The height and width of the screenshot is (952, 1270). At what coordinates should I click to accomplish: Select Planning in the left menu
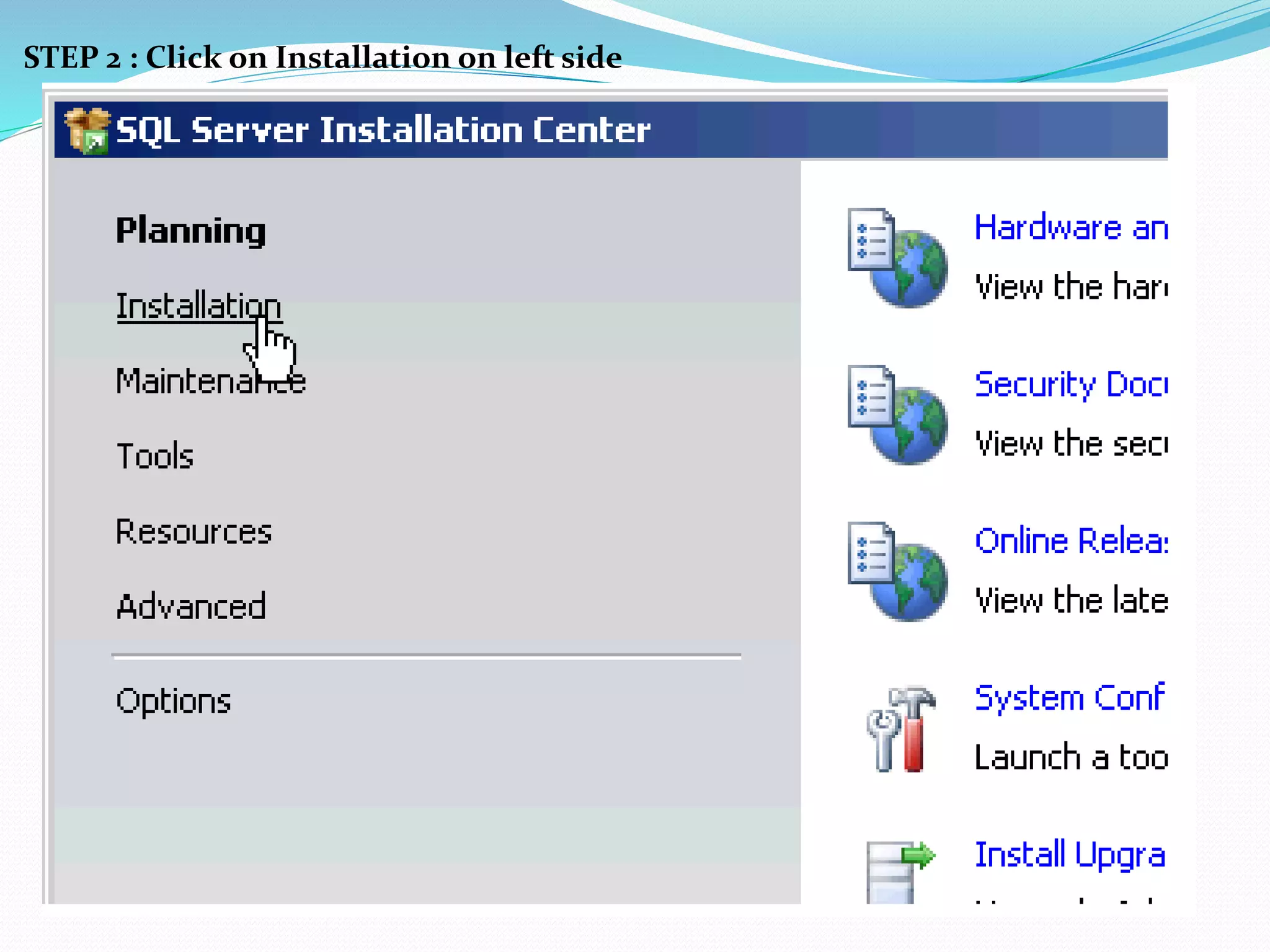point(190,231)
